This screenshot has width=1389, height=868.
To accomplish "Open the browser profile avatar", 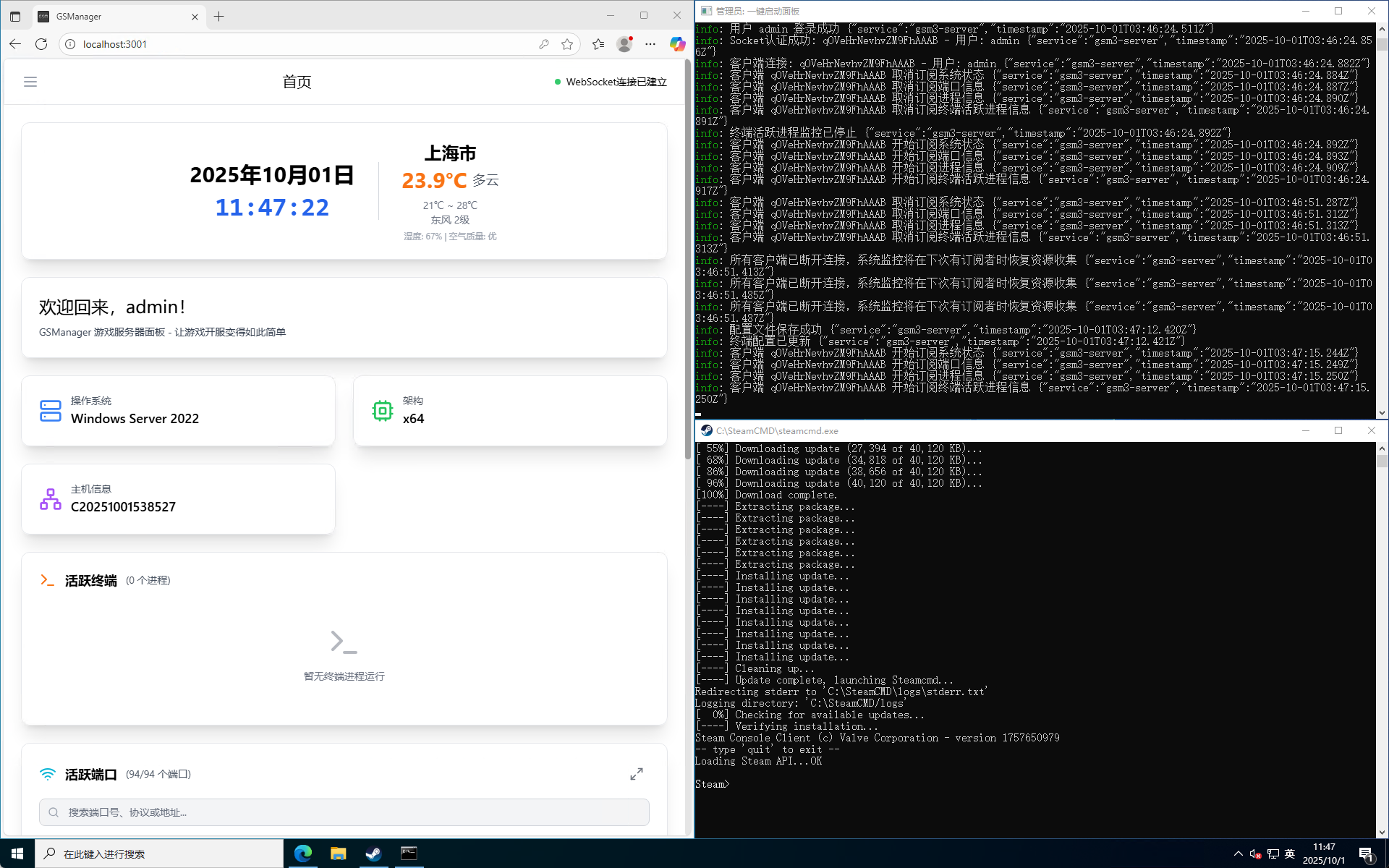I will 624,44.
